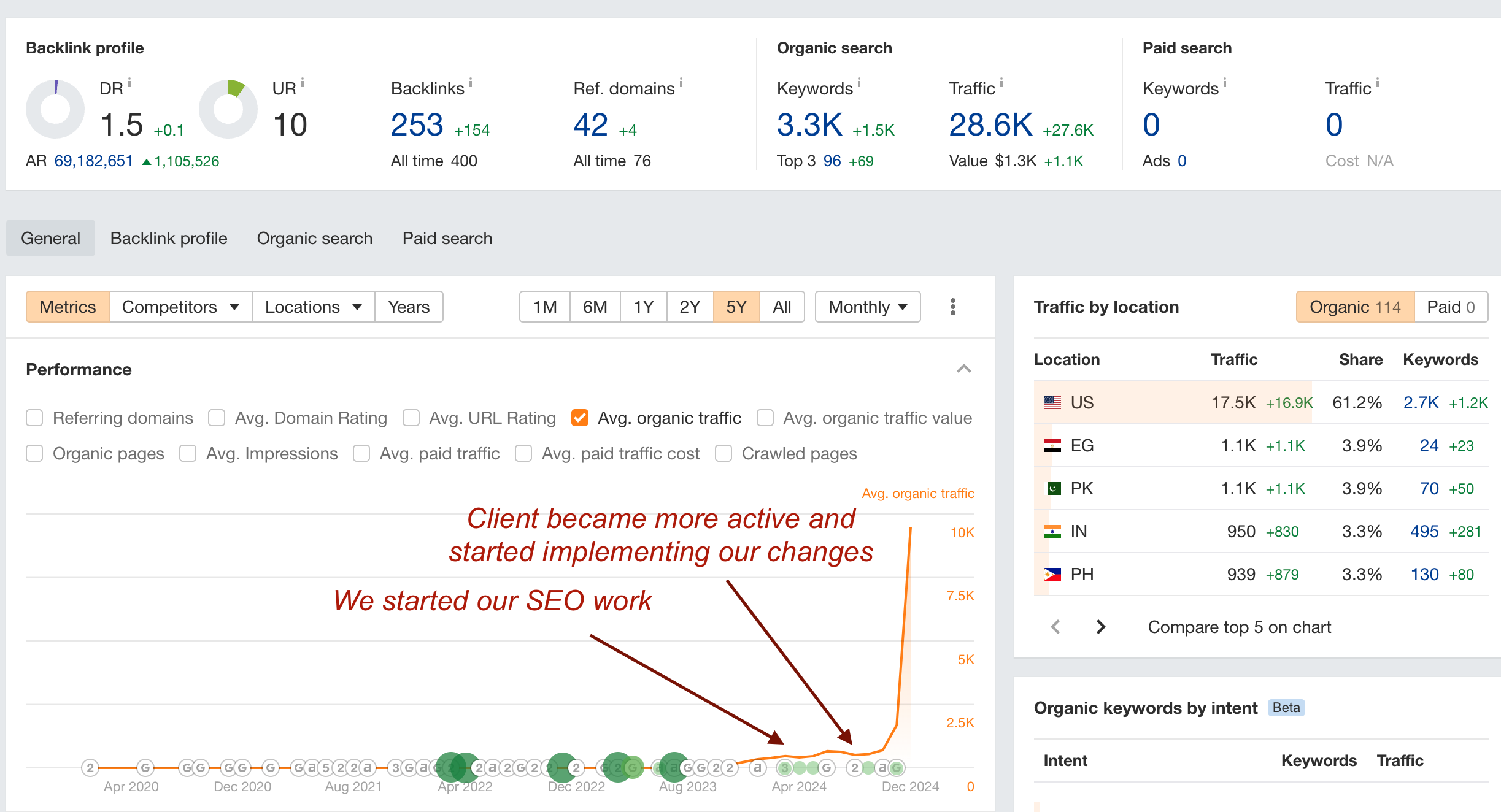Switch to the Organic search tab
The height and width of the screenshot is (812, 1501).
[315, 239]
